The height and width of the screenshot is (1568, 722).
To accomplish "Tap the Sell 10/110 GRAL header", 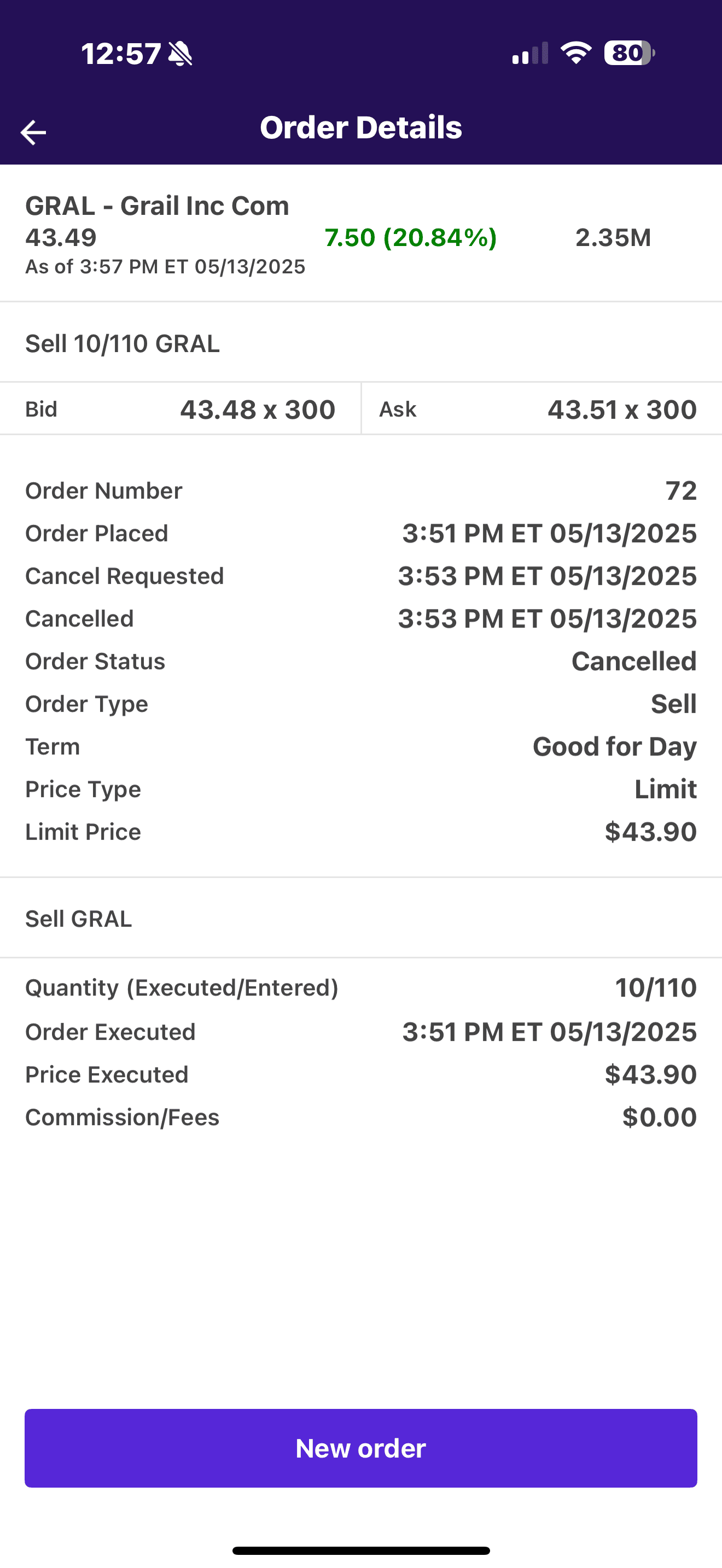I will pyautogui.click(x=123, y=344).
